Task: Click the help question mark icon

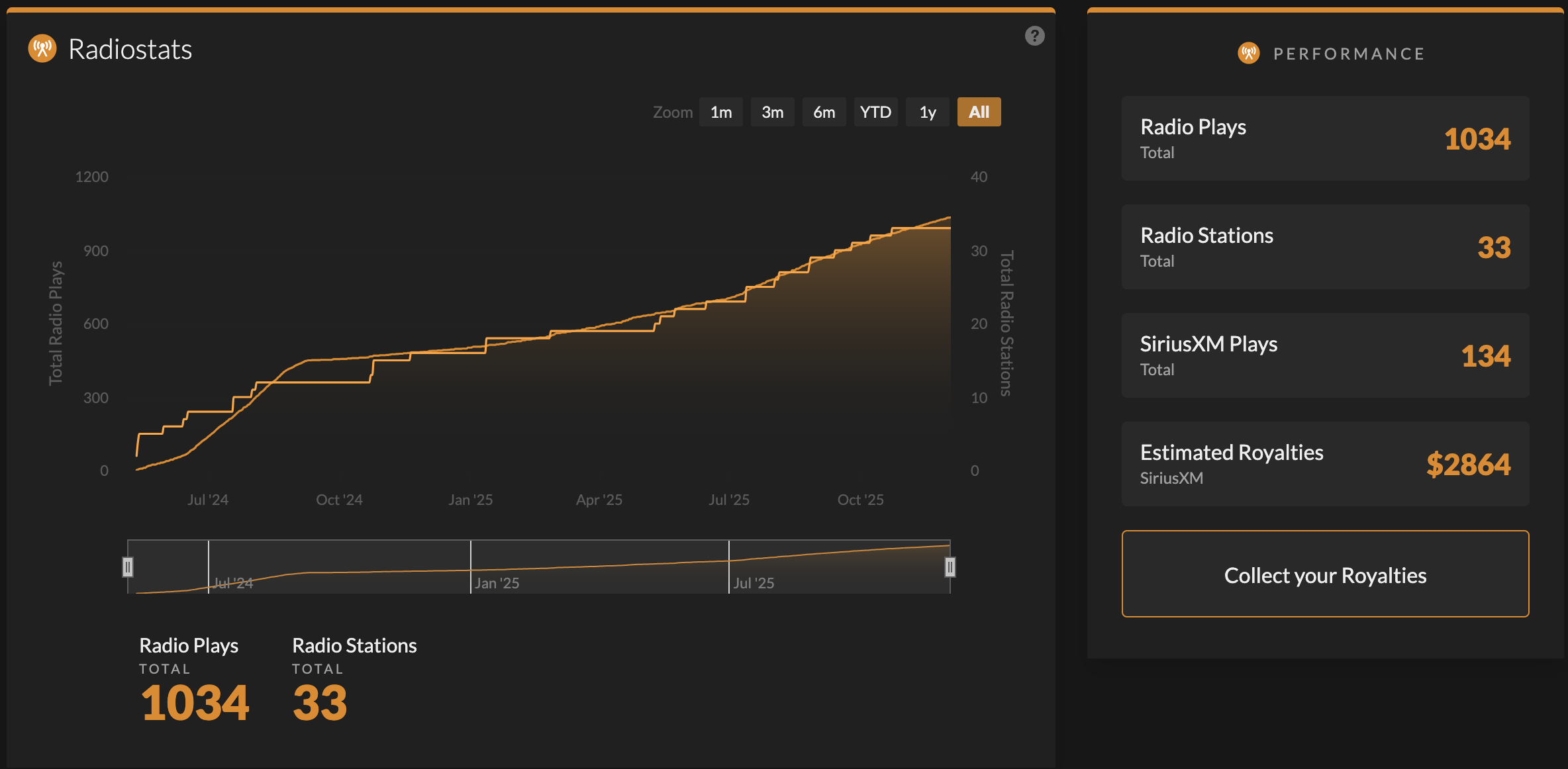Action: click(x=1034, y=36)
